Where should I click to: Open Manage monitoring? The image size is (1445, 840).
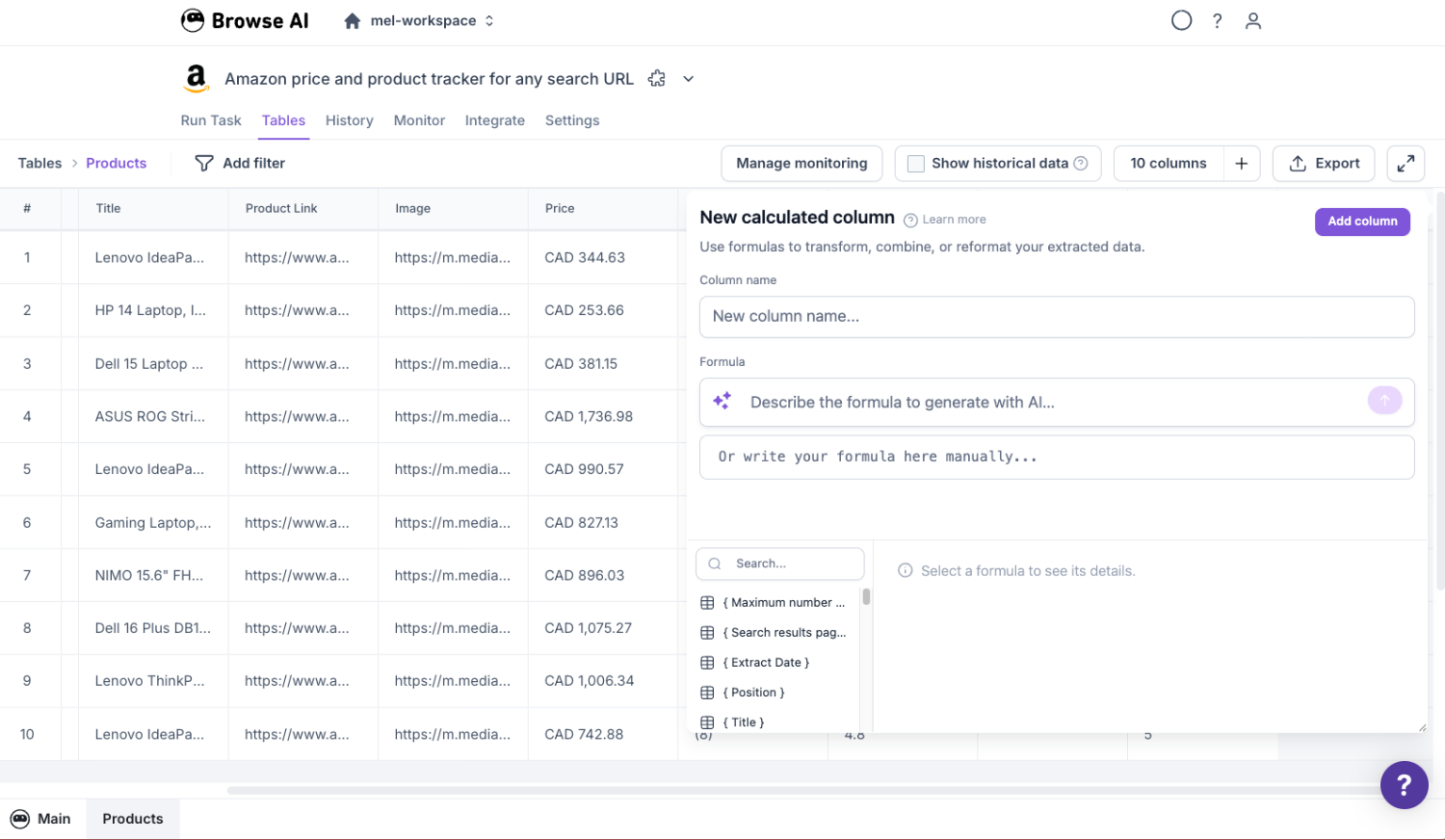[801, 164]
